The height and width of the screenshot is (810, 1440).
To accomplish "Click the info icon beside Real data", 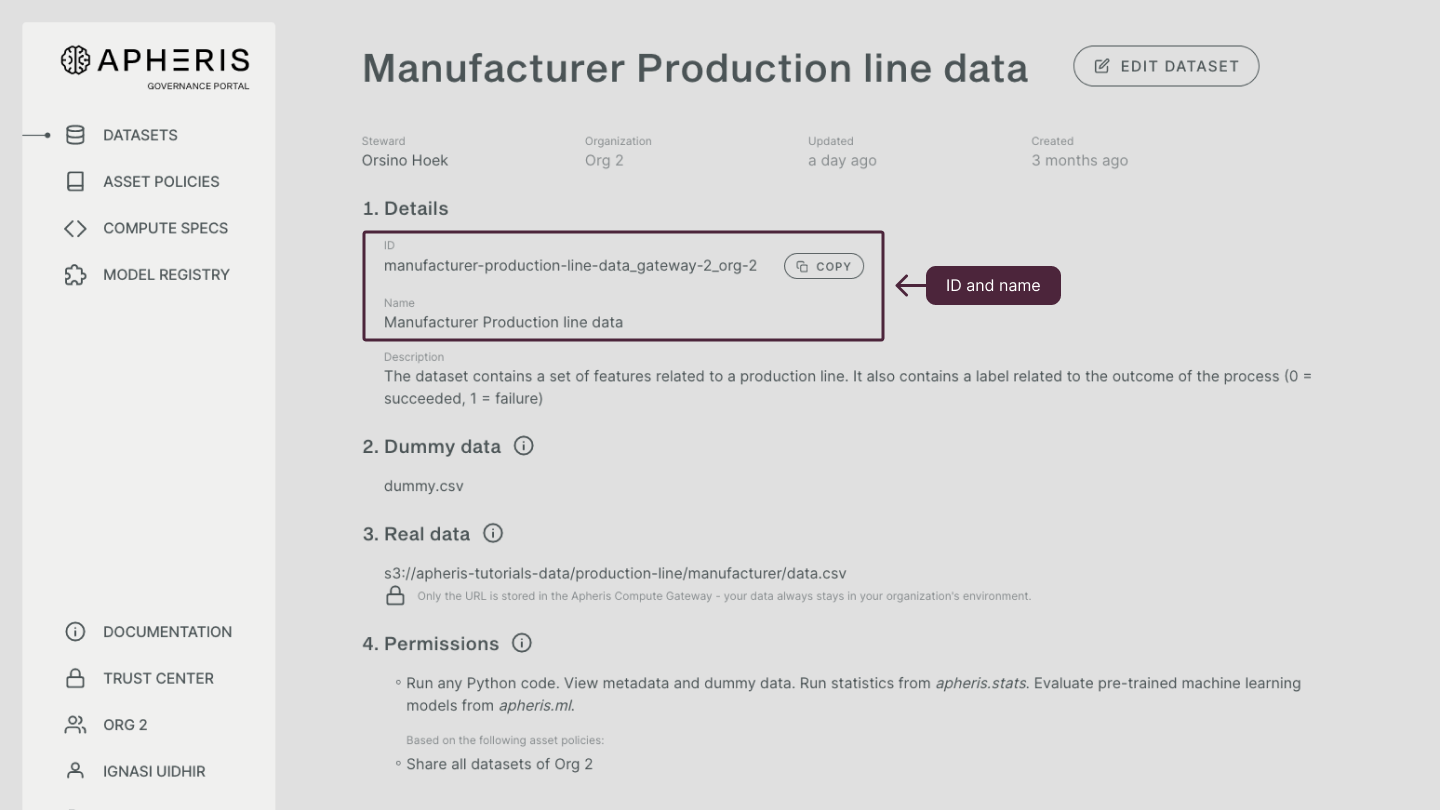I will pos(492,533).
